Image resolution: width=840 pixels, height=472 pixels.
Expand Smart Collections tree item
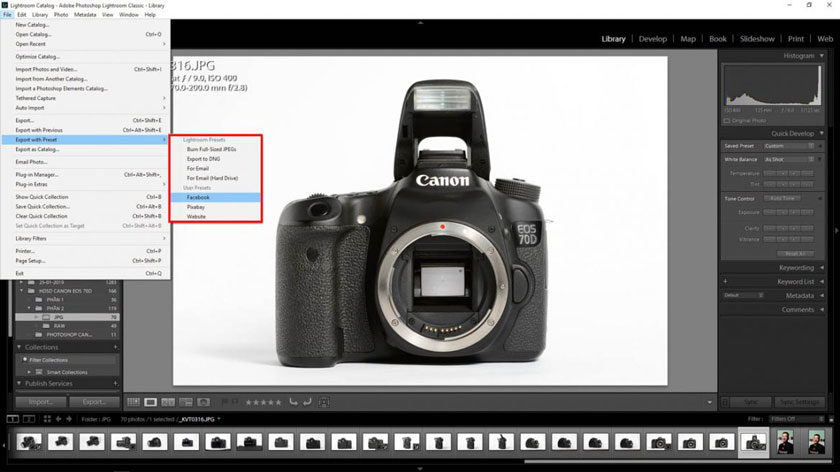(29, 372)
